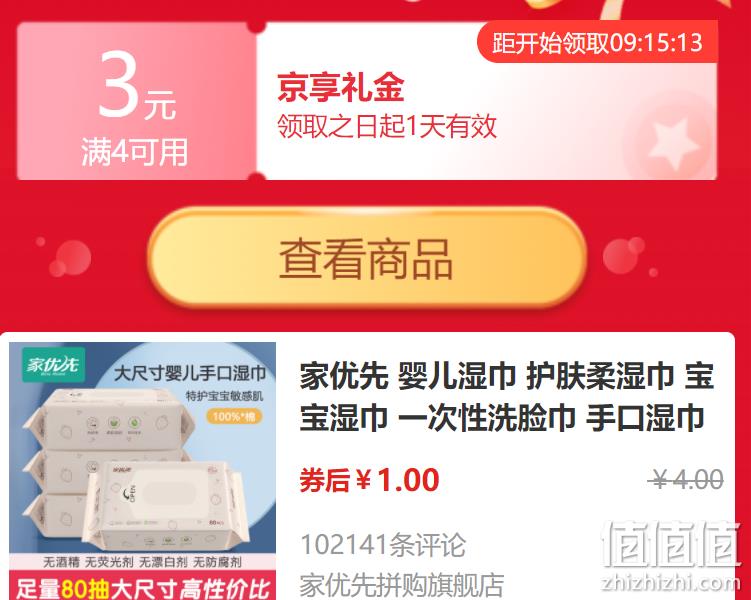Viewport: 751px width, 600px height.
Task: Open 家优先拼购旗舰店 store link
Action: (402, 584)
